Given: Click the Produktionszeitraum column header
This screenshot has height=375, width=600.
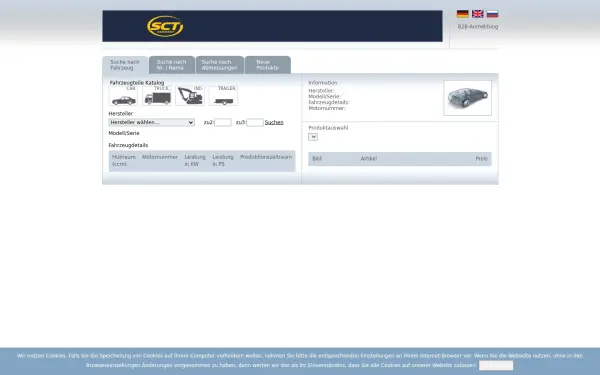Looking at the screenshot, I should 266,157.
